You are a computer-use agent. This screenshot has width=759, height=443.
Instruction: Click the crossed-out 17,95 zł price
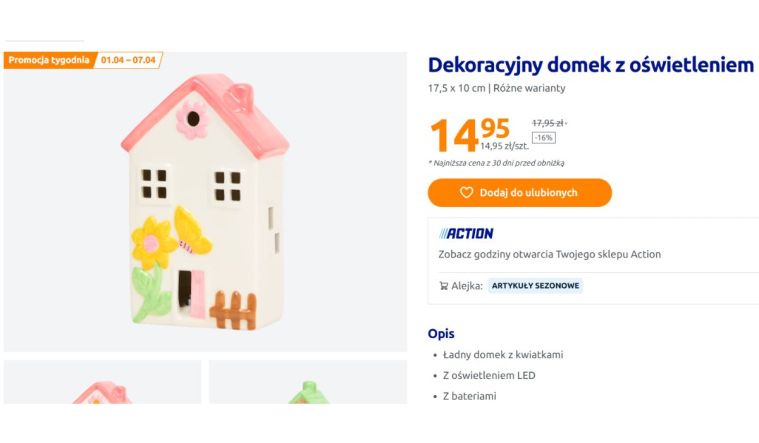548,123
